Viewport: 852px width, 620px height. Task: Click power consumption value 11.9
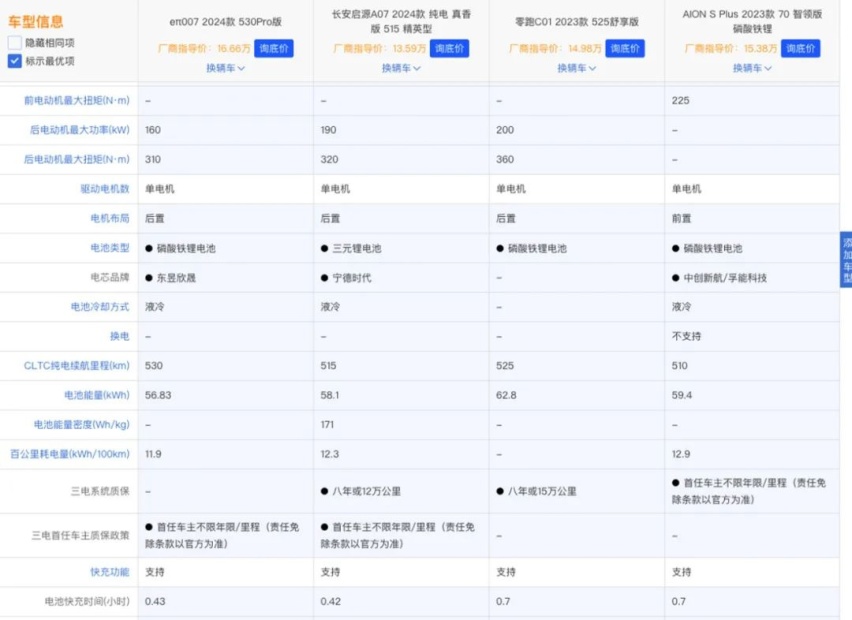point(153,454)
